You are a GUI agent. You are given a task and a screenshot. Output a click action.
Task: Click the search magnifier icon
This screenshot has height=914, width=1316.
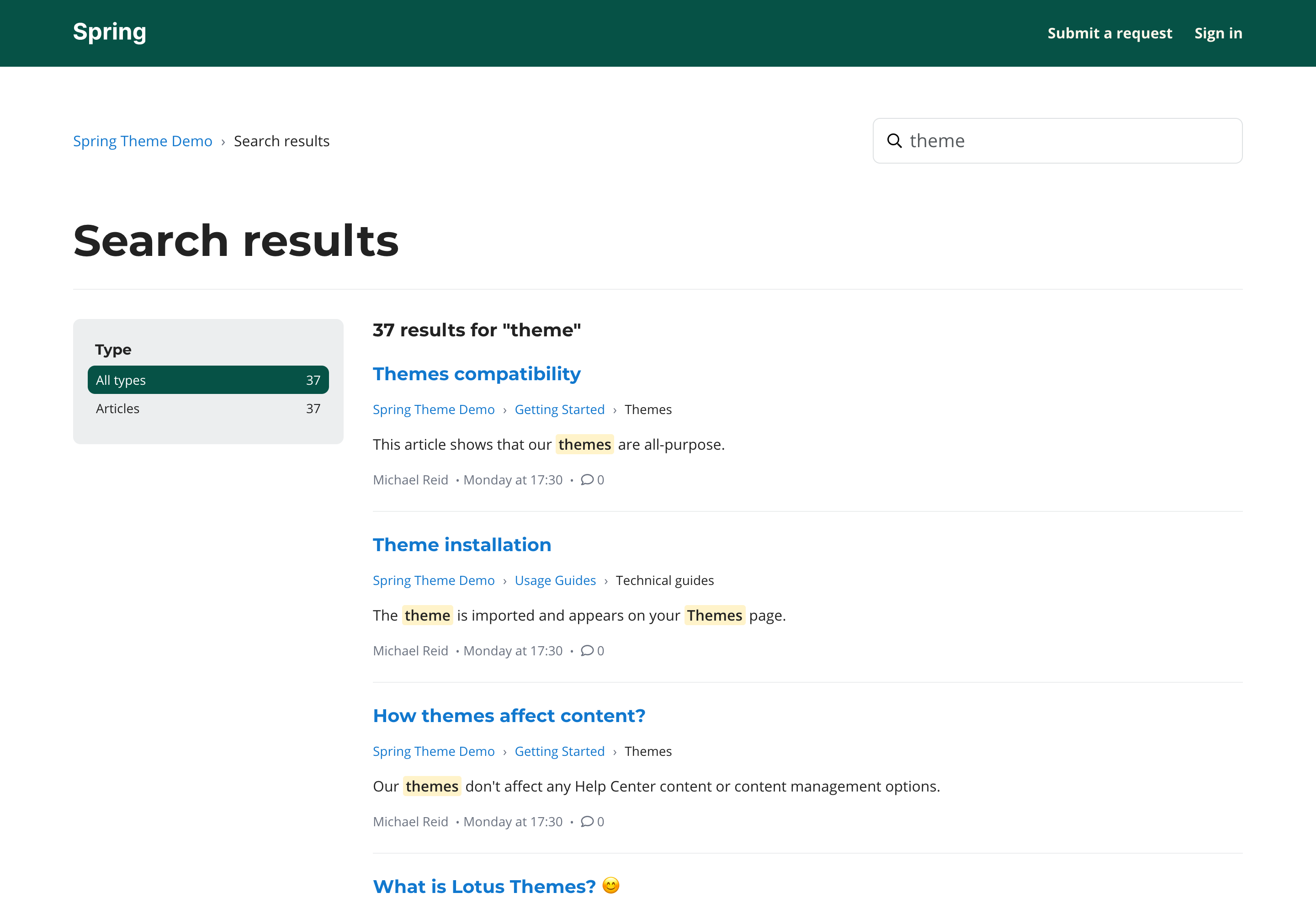click(894, 141)
